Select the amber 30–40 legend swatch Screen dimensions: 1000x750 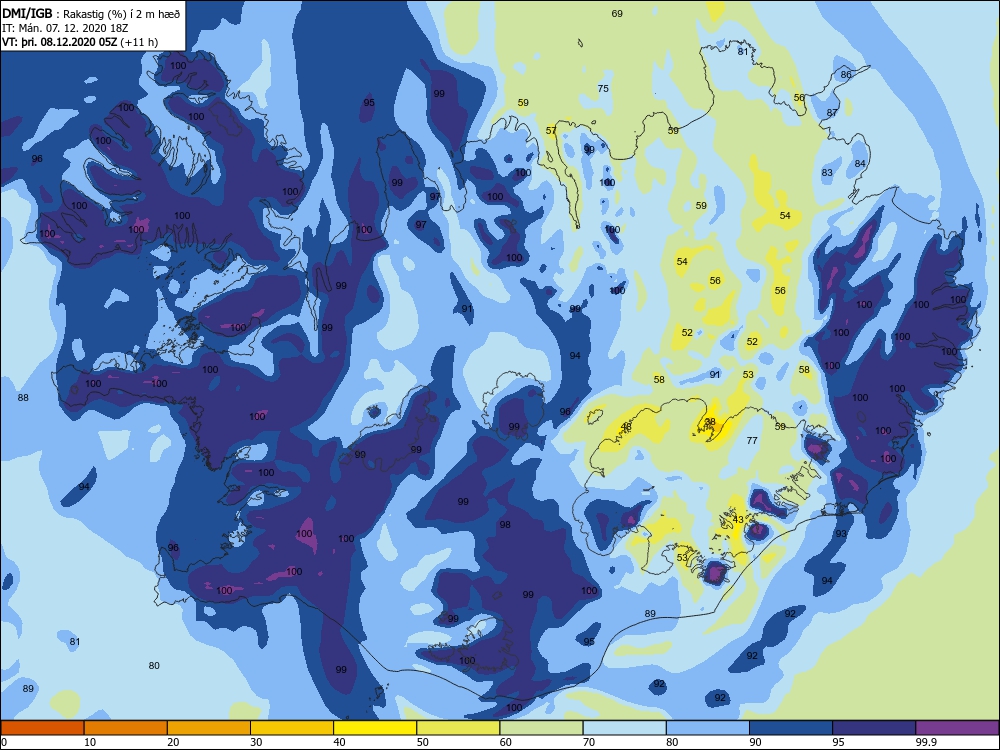click(x=292, y=728)
